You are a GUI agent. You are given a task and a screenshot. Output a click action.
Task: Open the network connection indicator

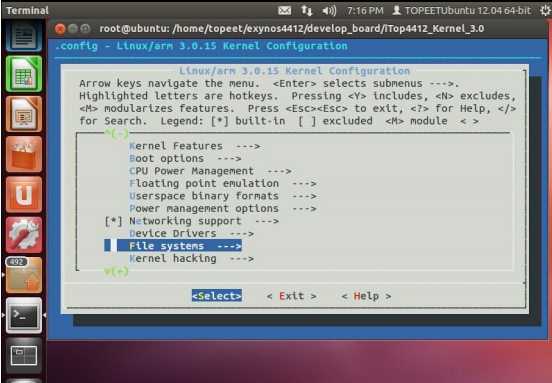307,11
